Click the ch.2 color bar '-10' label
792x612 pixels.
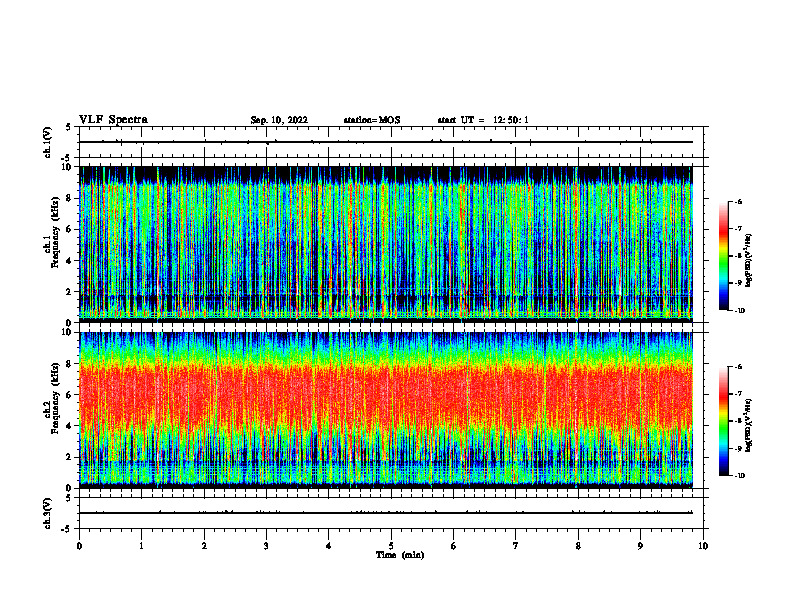coord(740,476)
